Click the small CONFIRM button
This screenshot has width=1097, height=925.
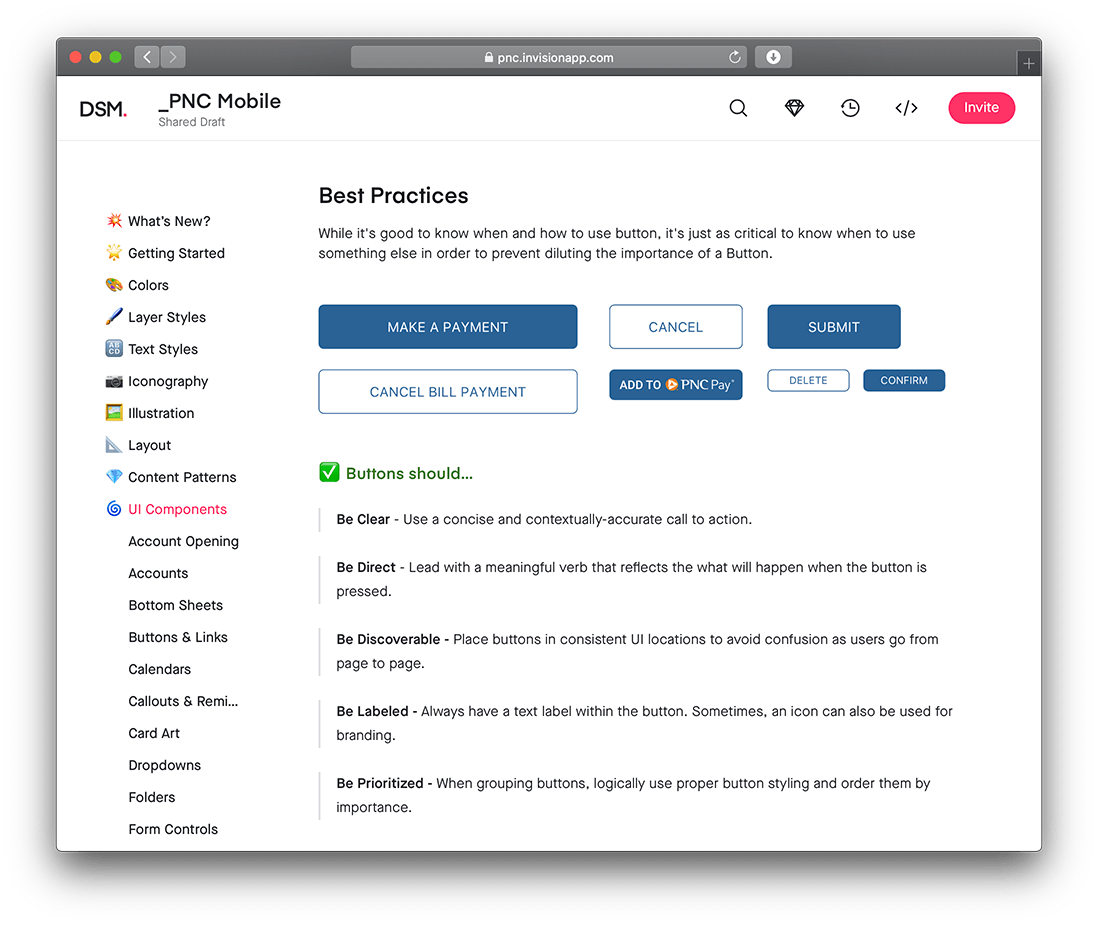(904, 381)
